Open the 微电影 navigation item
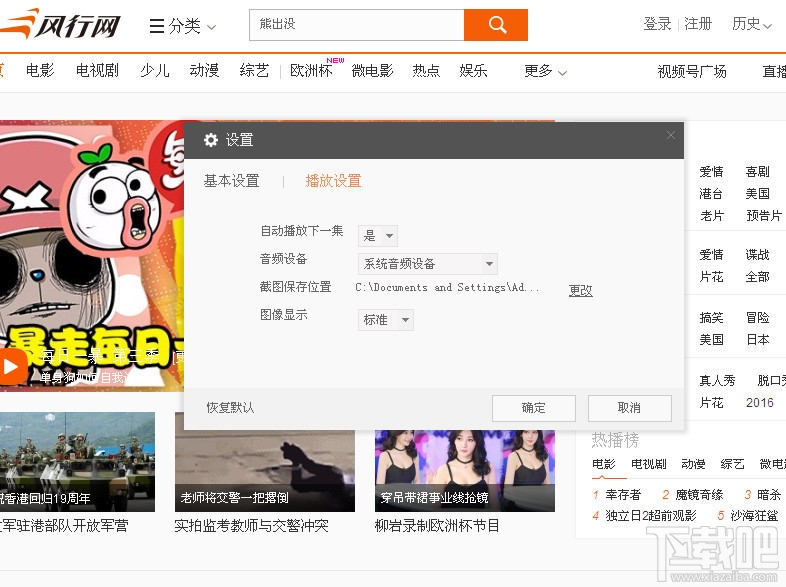 tap(372, 70)
